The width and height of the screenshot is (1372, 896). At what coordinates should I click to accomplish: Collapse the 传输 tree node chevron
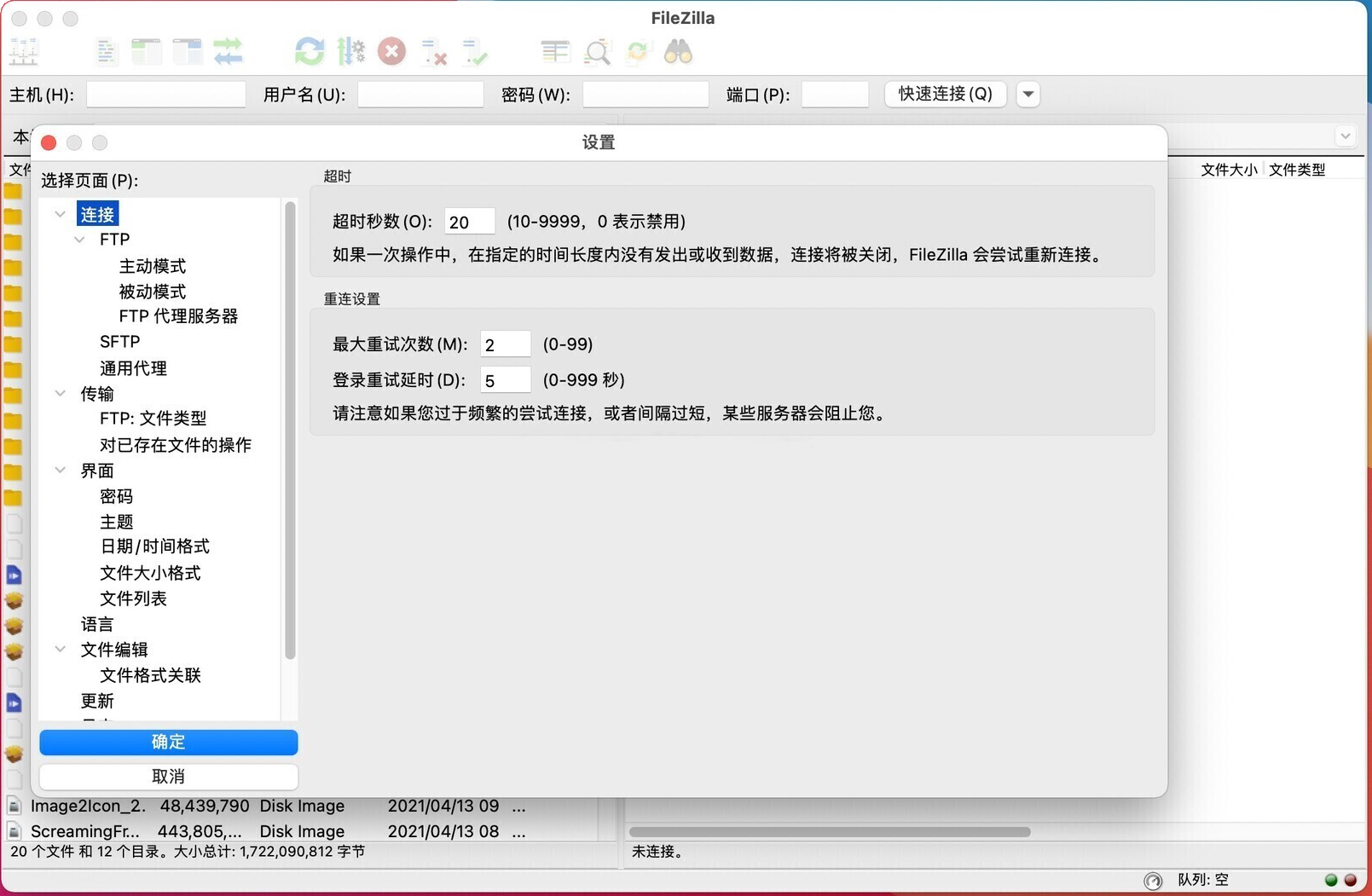click(x=61, y=394)
